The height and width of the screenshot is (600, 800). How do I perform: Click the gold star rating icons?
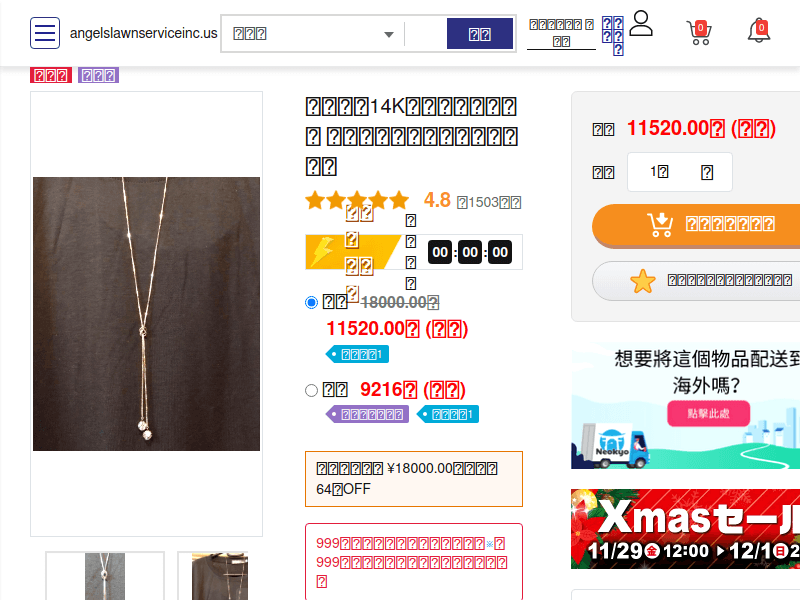point(357,200)
